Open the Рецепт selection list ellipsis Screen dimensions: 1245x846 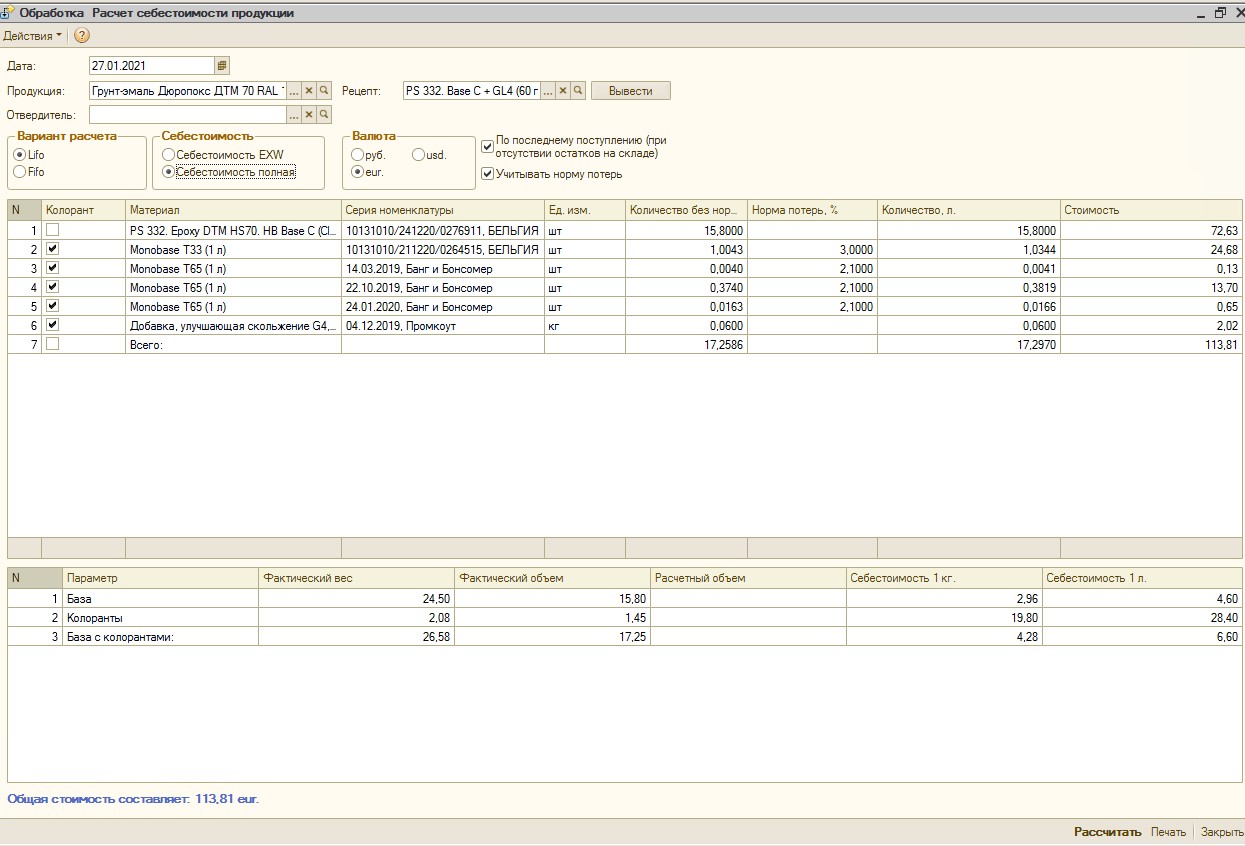(x=548, y=91)
